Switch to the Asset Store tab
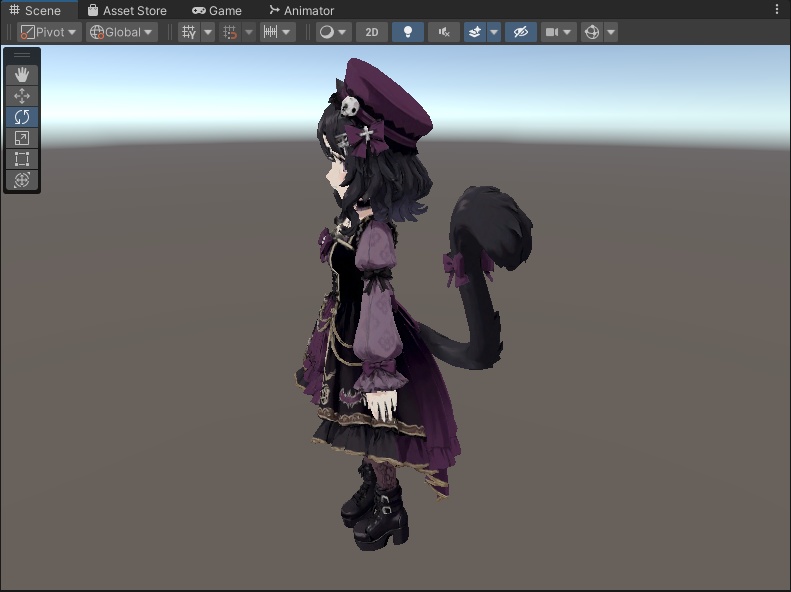 [x=127, y=10]
